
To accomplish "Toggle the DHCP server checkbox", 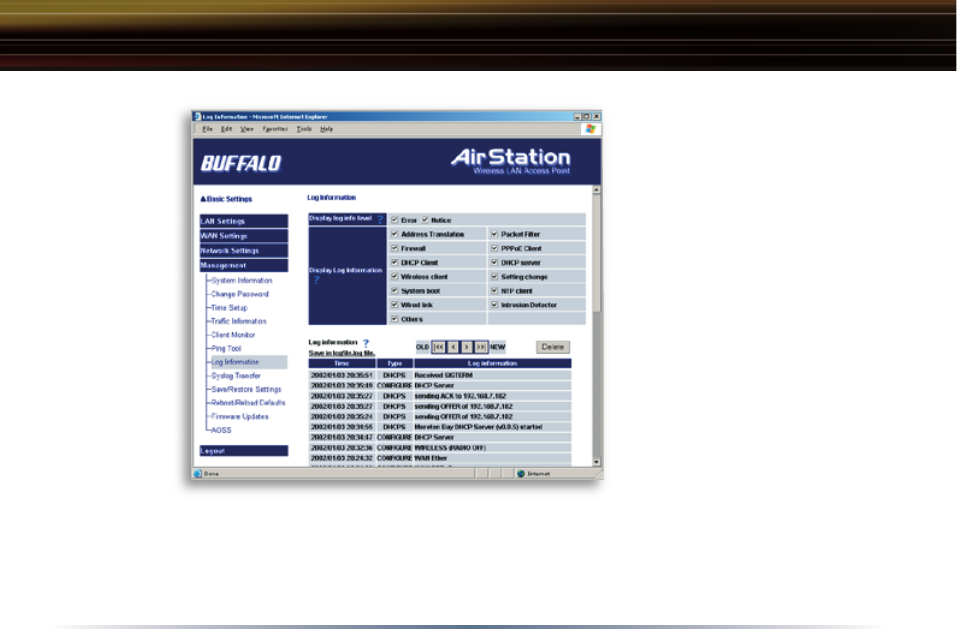I will [494, 262].
